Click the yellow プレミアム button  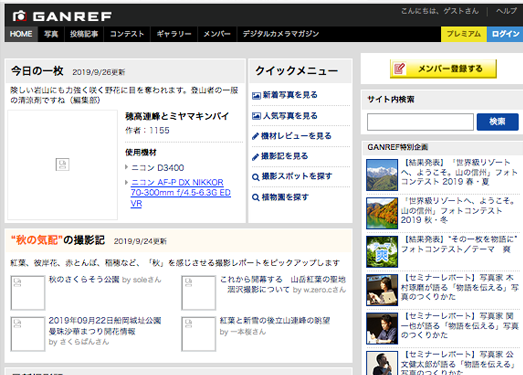coord(464,34)
